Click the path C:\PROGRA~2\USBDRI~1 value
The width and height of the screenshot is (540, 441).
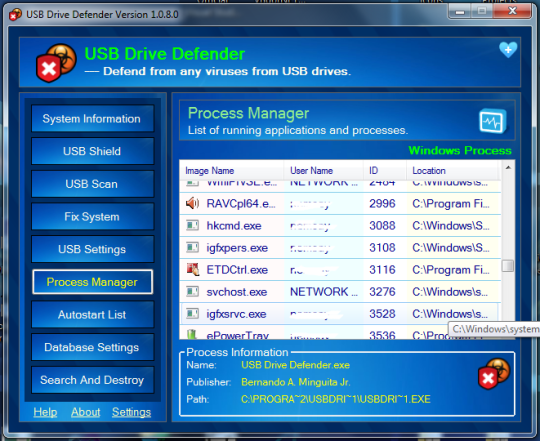click(x=335, y=399)
